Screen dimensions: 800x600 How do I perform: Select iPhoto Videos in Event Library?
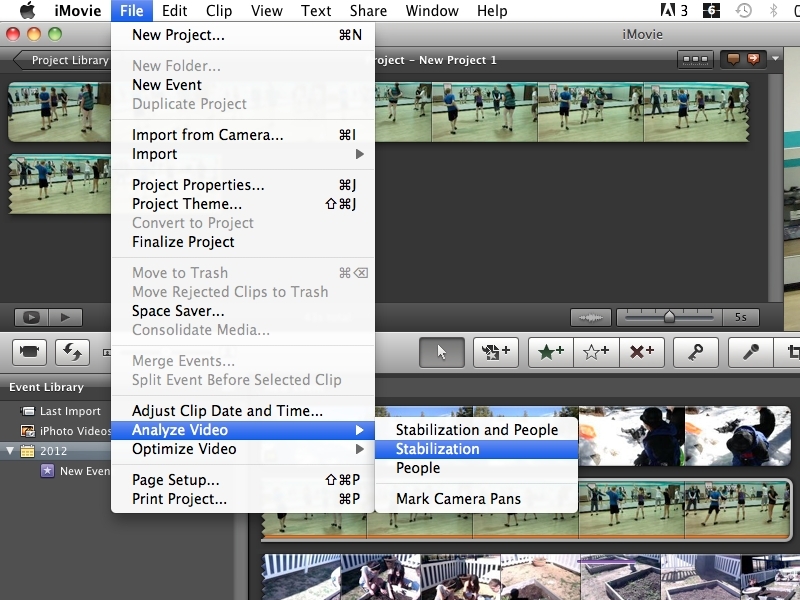tap(65, 431)
